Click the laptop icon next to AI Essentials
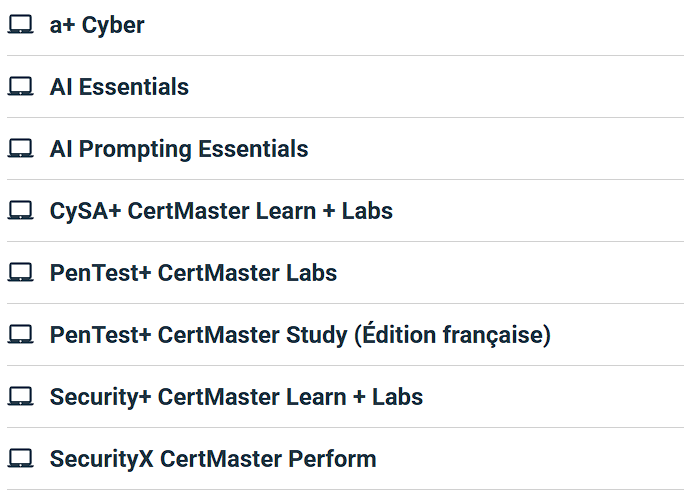684x502 pixels. click(20, 87)
